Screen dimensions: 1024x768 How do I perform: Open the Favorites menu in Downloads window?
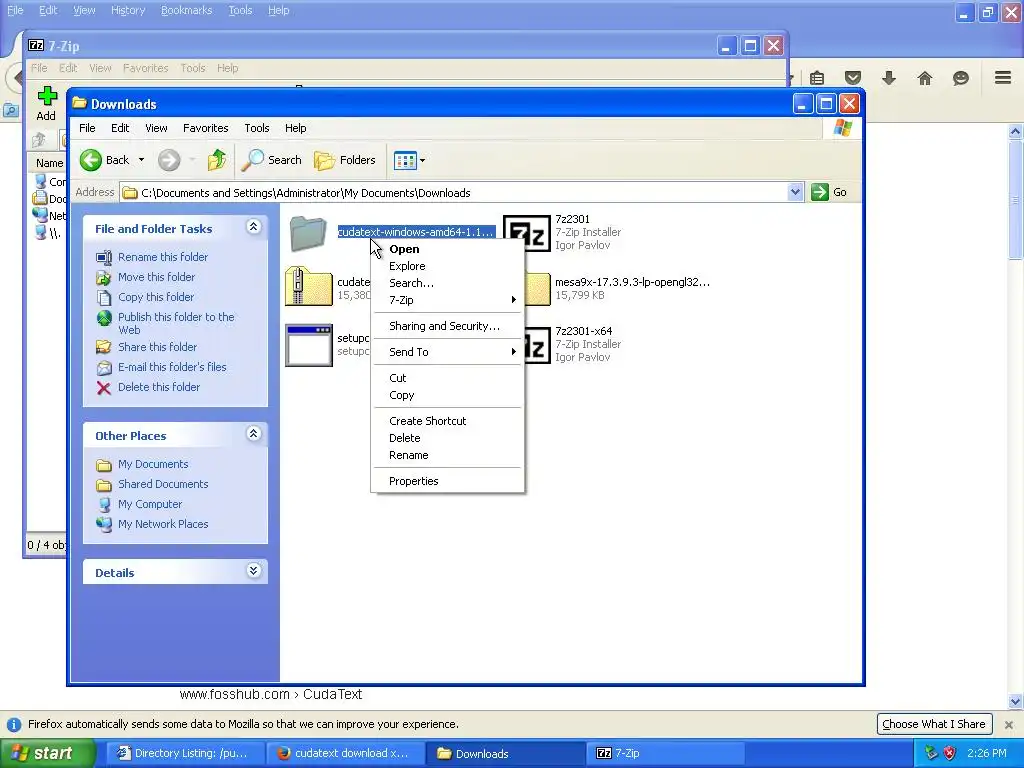[x=206, y=128]
